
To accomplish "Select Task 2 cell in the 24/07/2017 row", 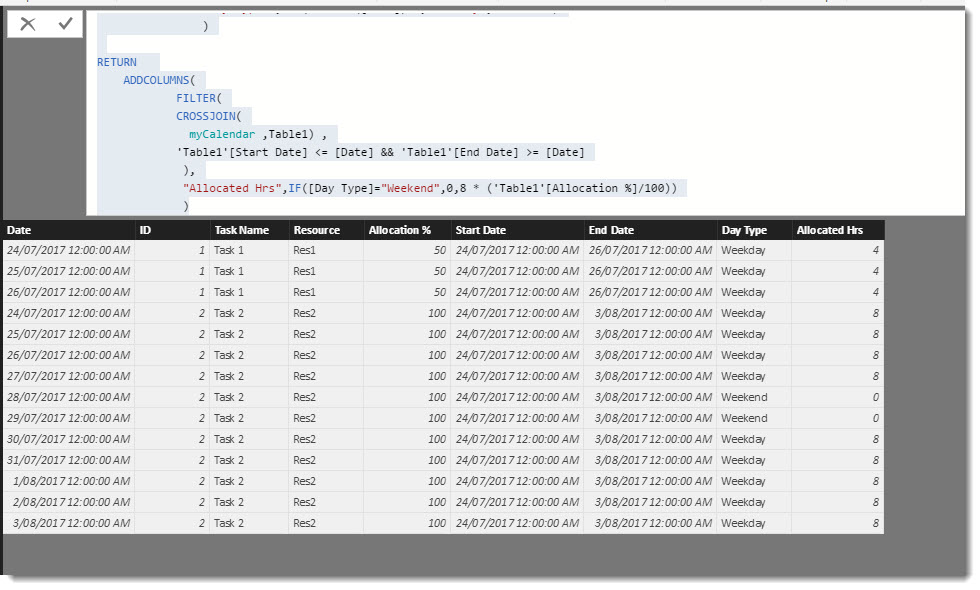I will [x=249, y=313].
